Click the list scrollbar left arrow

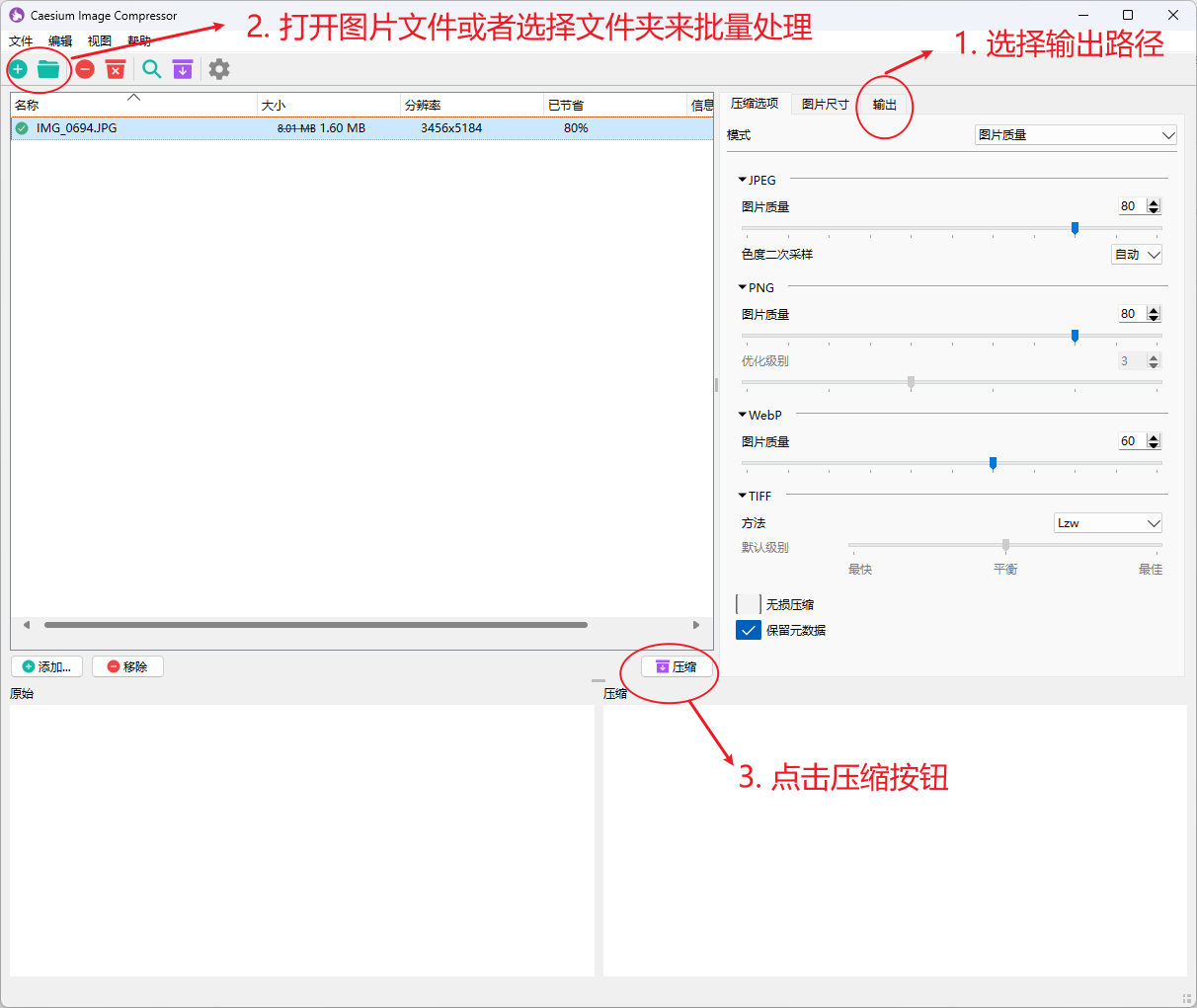[26, 625]
